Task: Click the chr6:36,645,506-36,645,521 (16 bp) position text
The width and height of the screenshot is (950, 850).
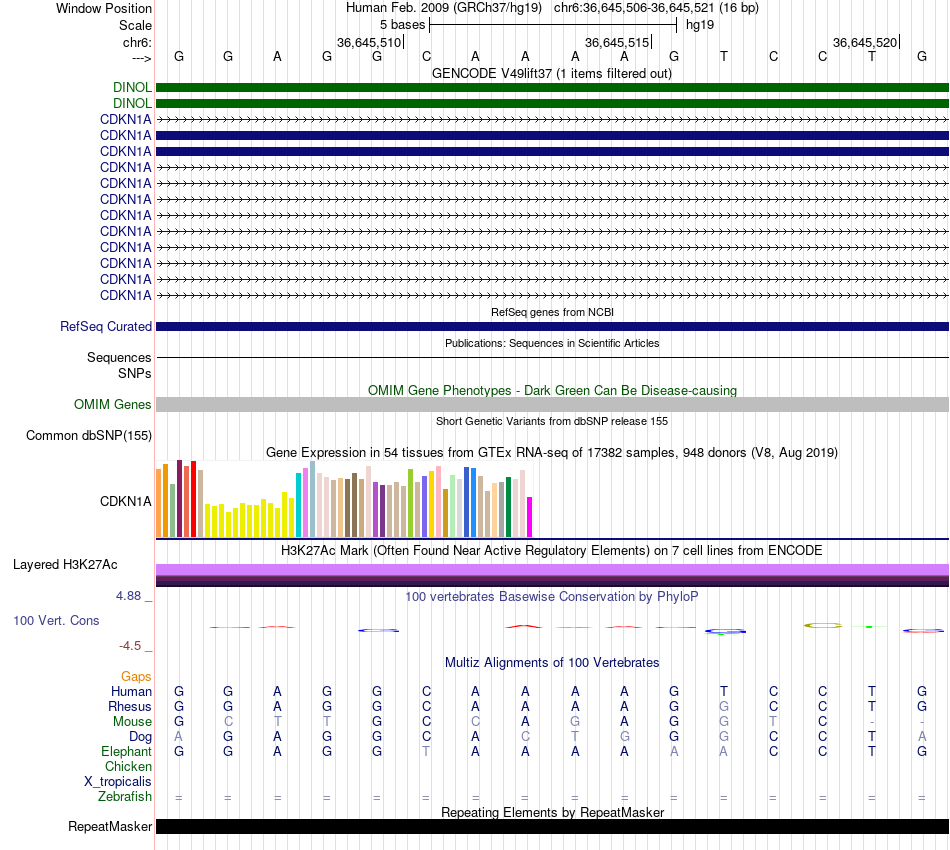Action: tap(656, 8)
